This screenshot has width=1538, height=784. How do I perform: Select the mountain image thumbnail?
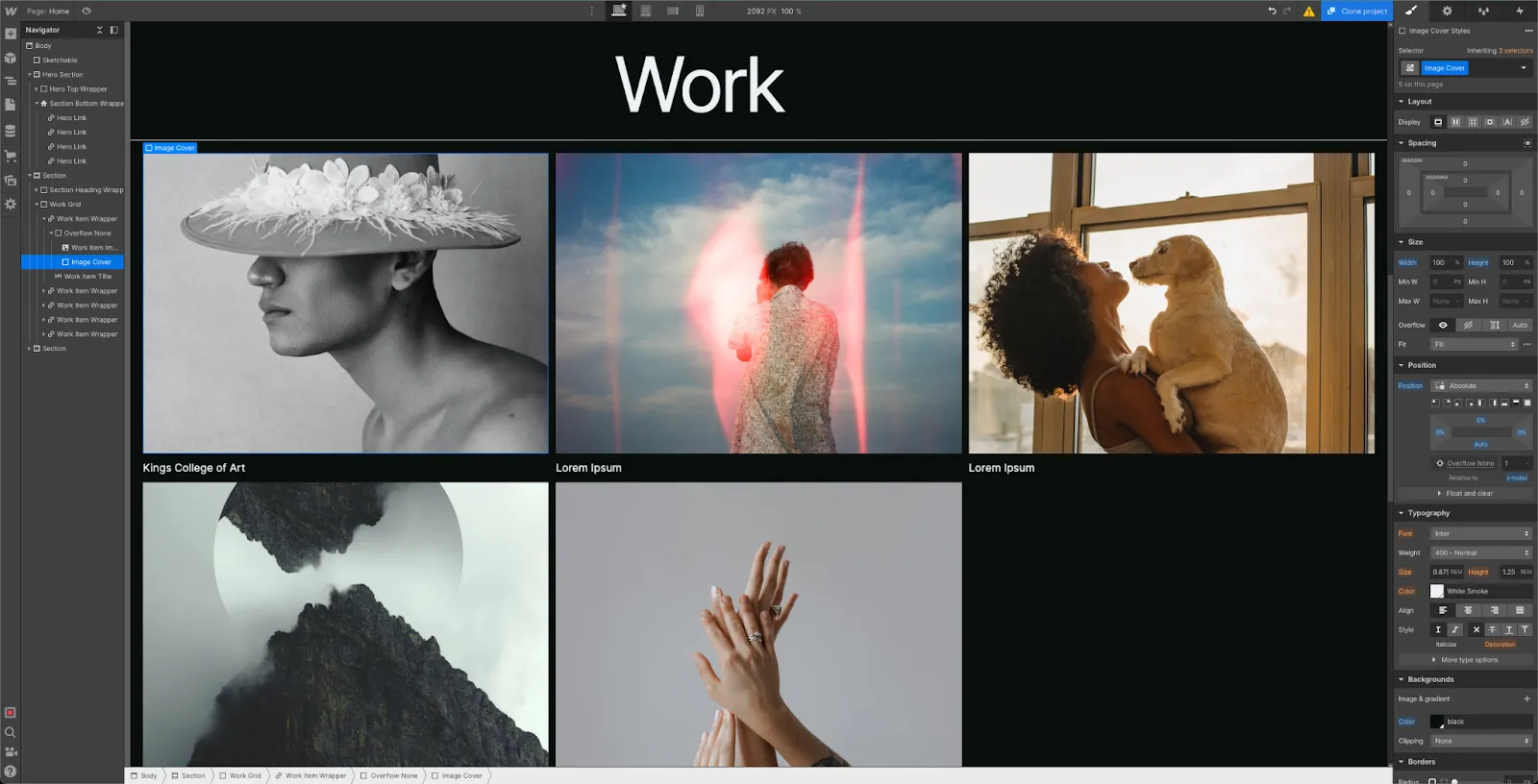tap(345, 625)
